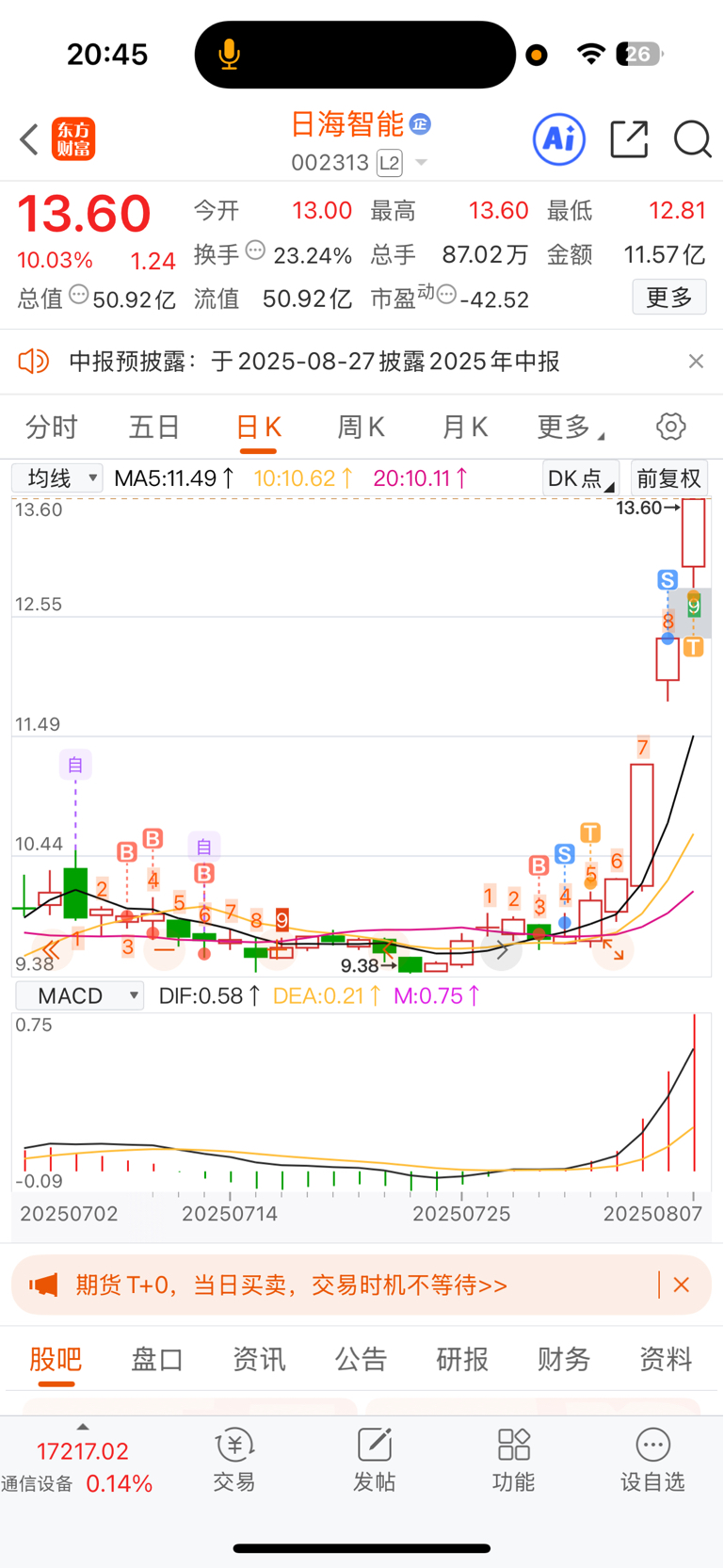Screen dimensions: 724x1568
Task: Open the MACD indicator dropdown
Action: 79,995
